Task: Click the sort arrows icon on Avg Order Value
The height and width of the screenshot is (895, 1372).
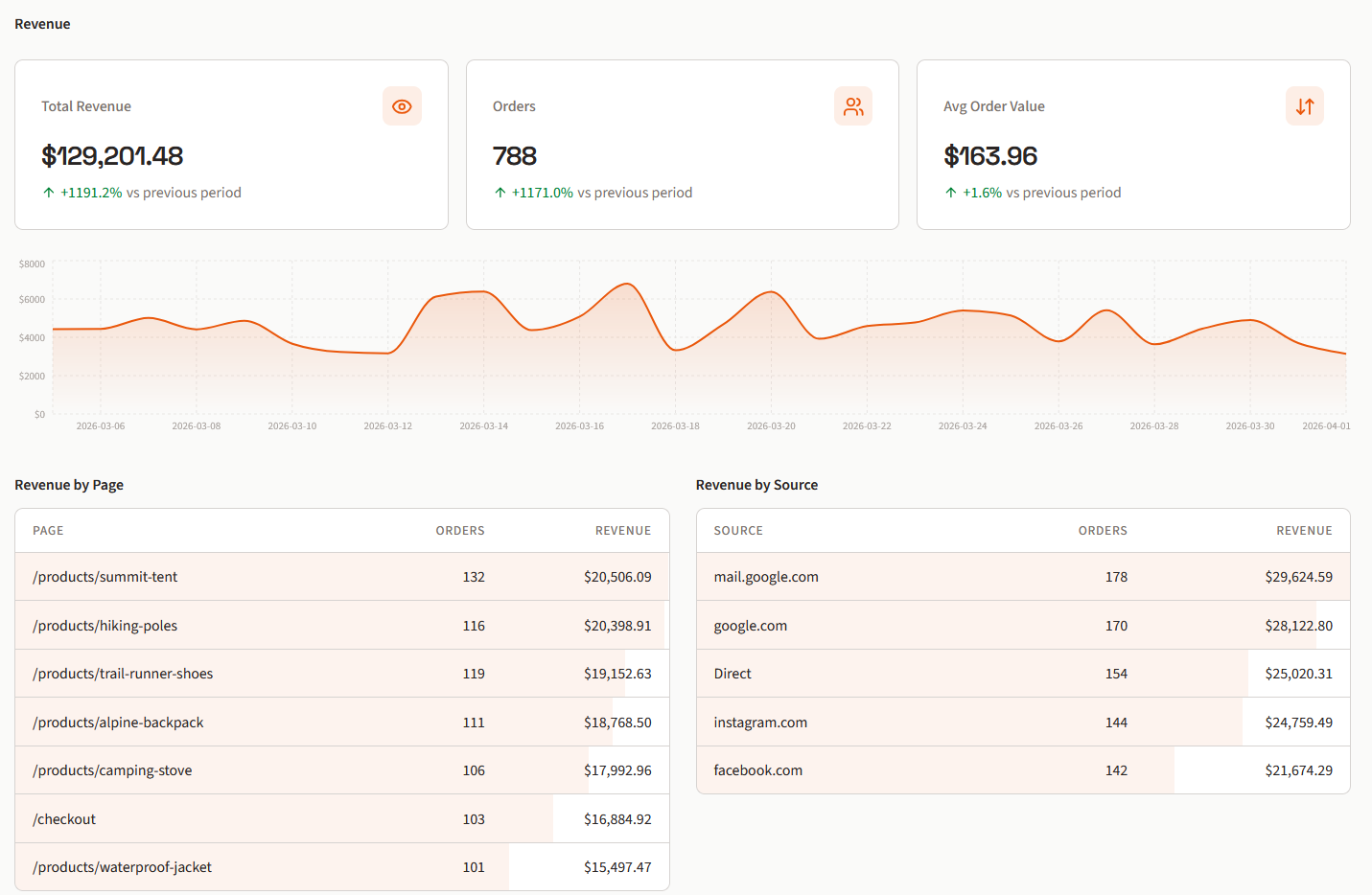Action: click(1305, 106)
